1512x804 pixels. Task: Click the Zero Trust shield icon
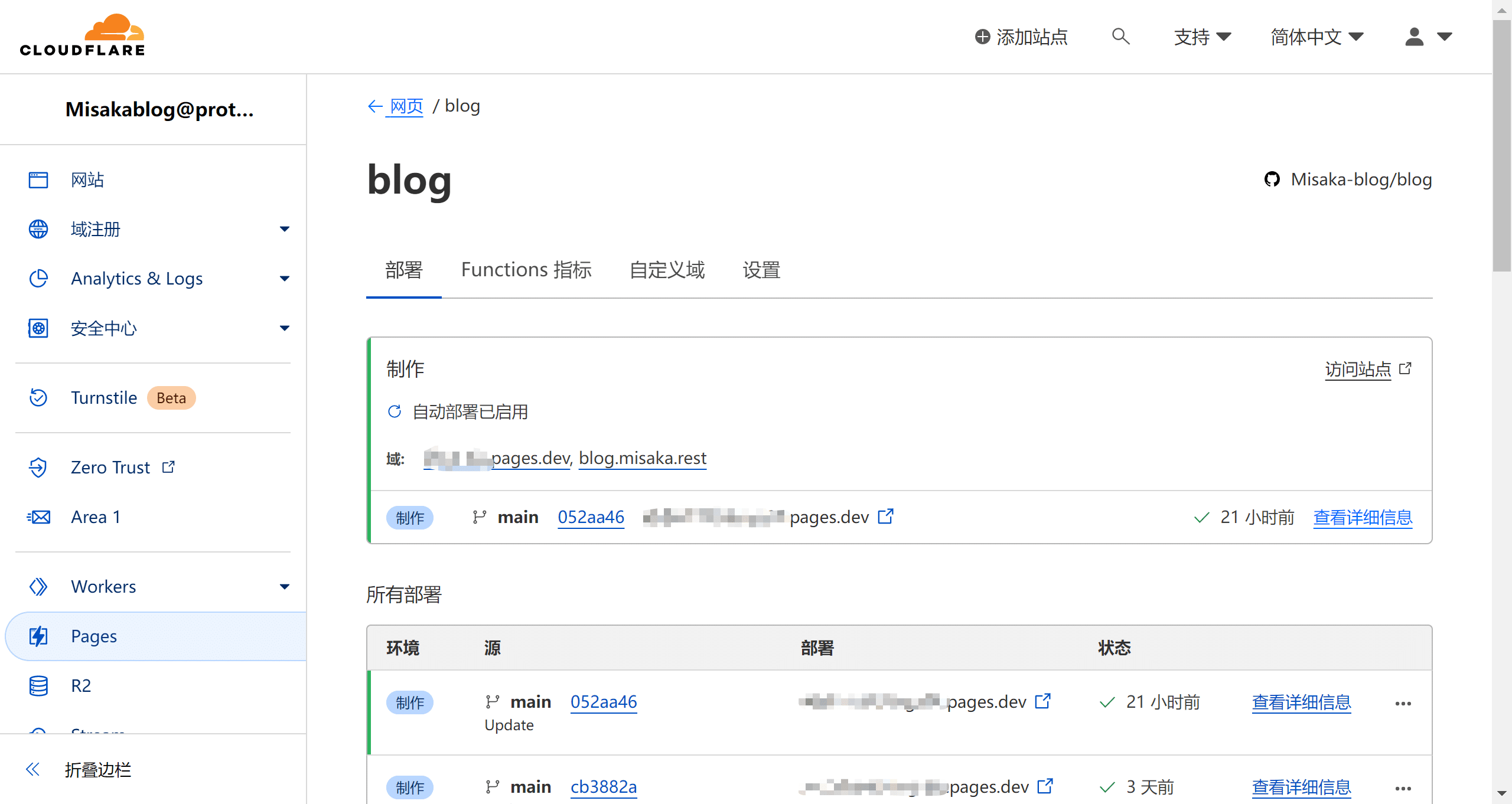pos(38,468)
